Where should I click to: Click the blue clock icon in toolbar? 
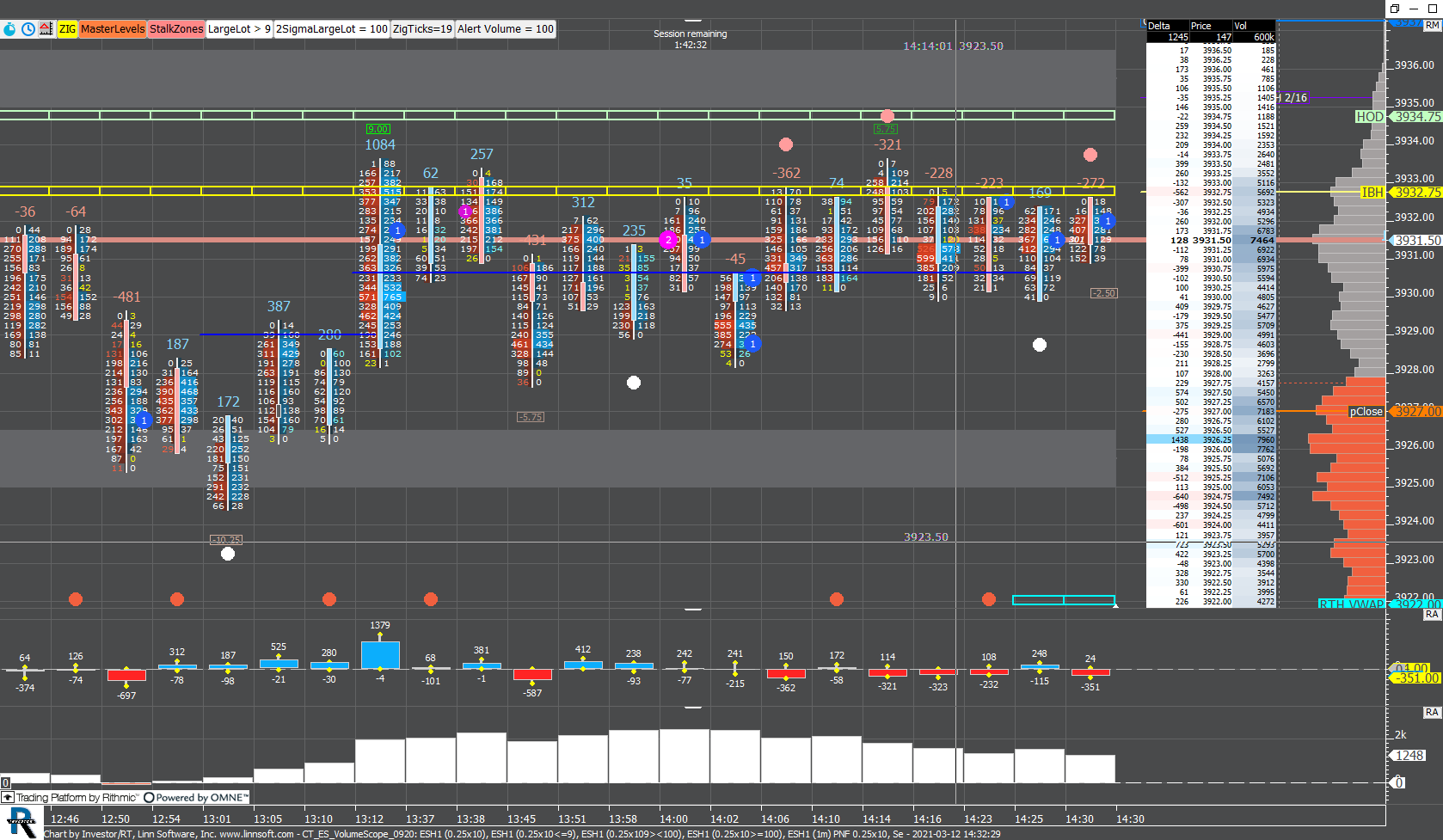click(x=28, y=29)
